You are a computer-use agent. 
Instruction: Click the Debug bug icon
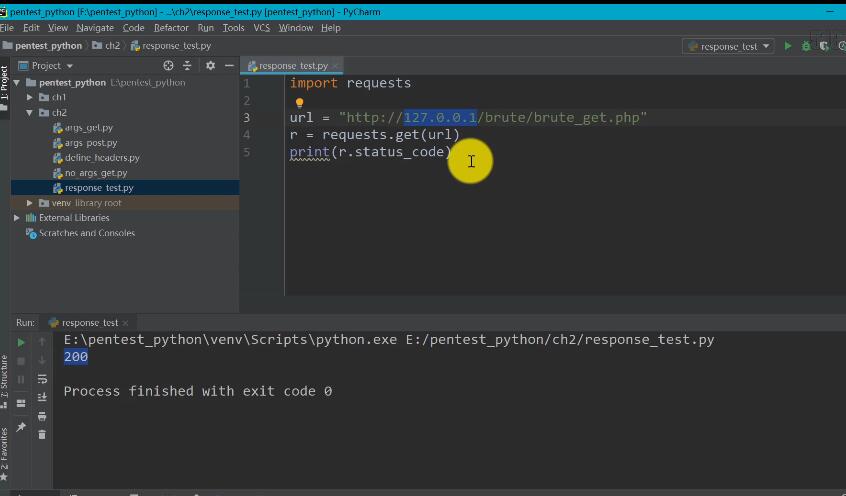click(x=806, y=46)
